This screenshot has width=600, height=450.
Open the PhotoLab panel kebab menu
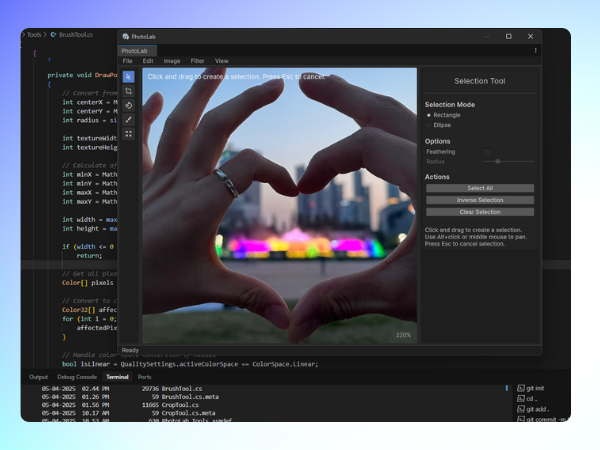pyautogui.click(x=535, y=51)
